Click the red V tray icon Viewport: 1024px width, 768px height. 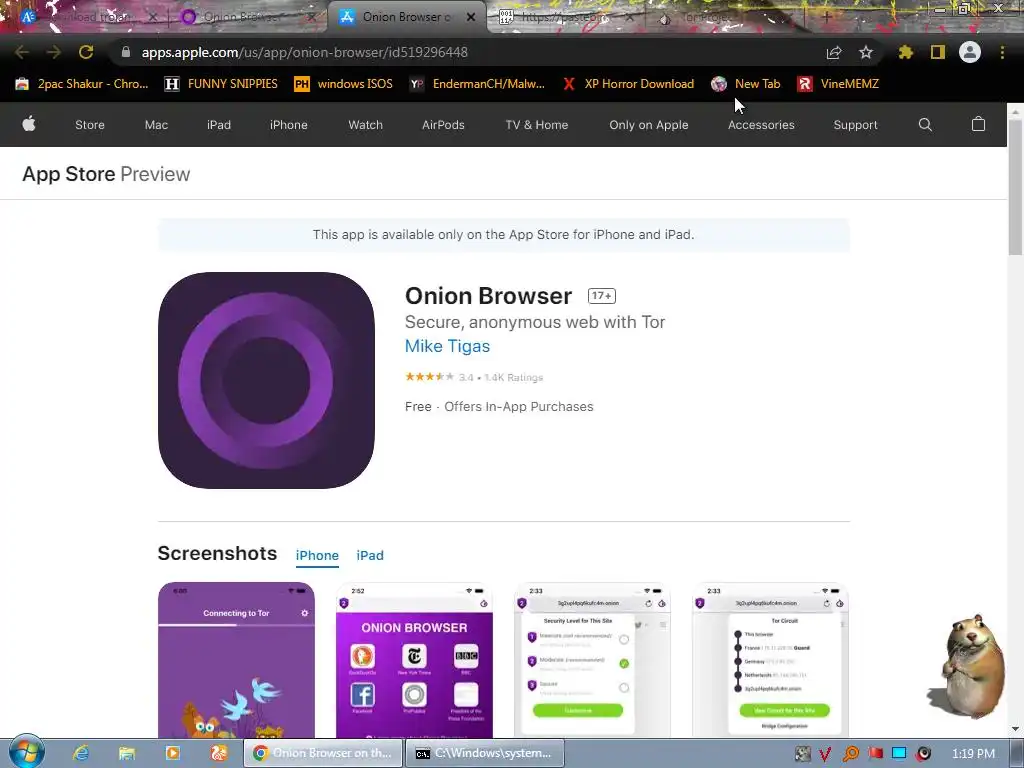(825, 754)
